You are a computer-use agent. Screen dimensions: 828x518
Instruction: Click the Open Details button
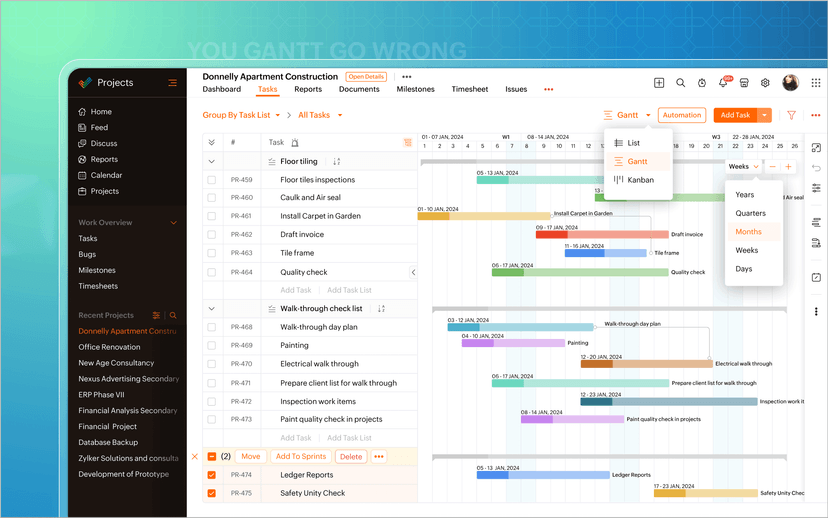click(366, 77)
